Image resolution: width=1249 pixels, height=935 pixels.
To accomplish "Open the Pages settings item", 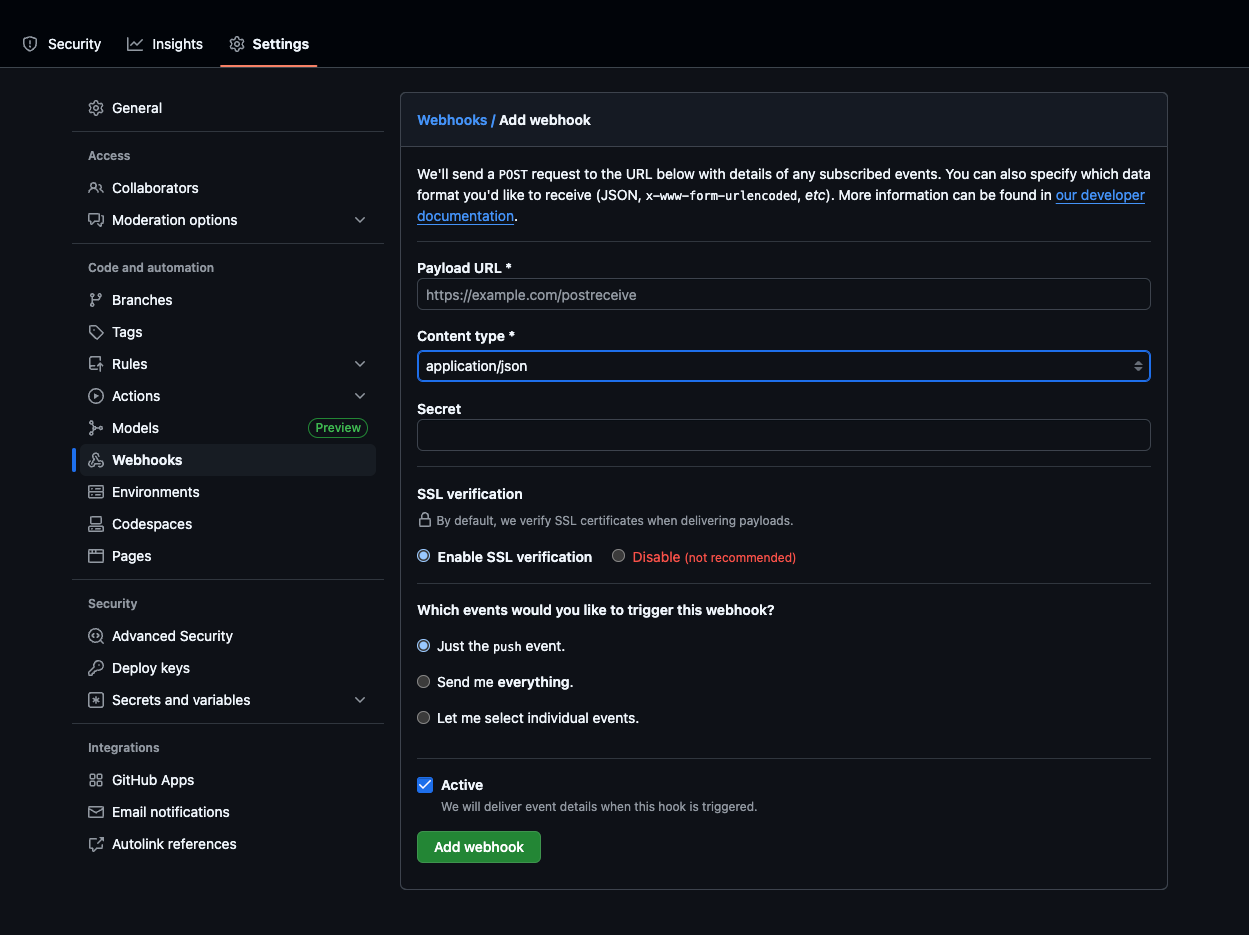I will 228,556.
